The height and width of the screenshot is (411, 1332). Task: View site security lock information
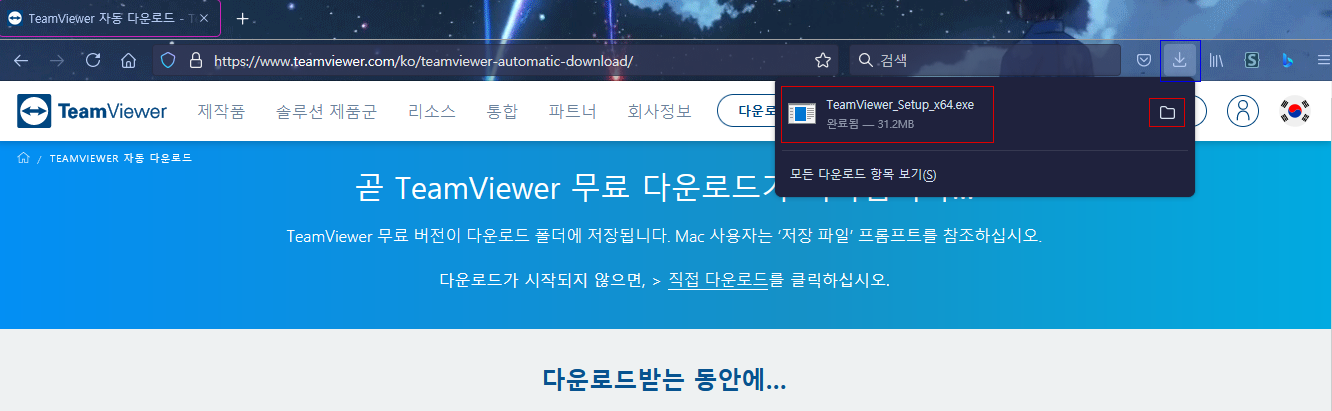click(196, 60)
